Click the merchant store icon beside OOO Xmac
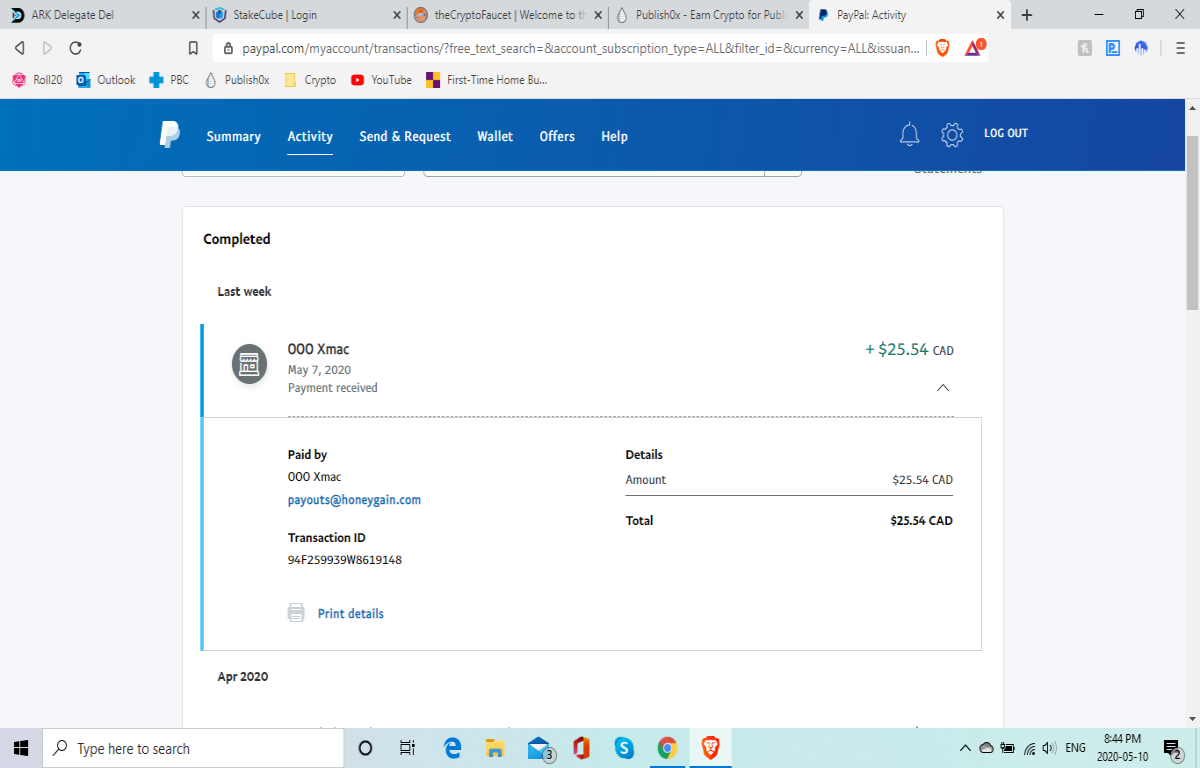 249,364
